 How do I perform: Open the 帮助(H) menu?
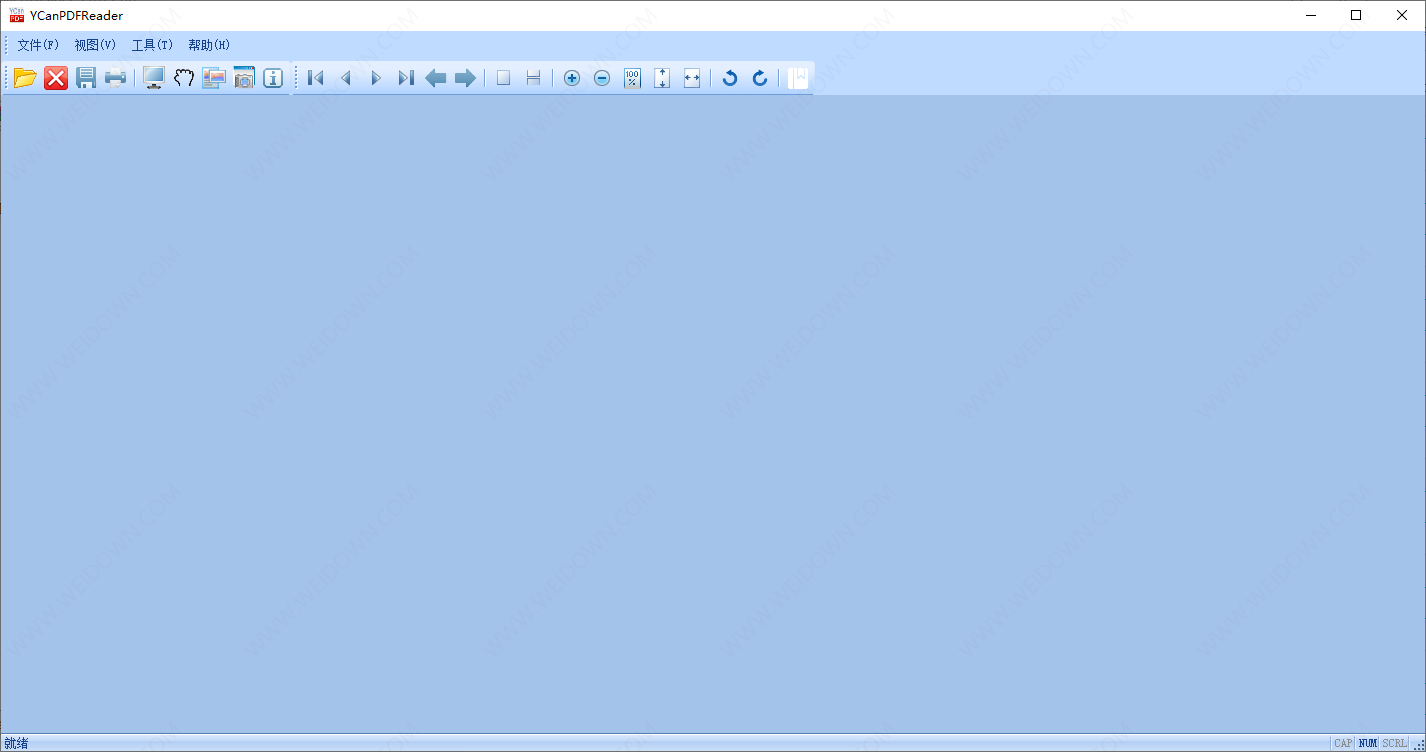[209, 45]
